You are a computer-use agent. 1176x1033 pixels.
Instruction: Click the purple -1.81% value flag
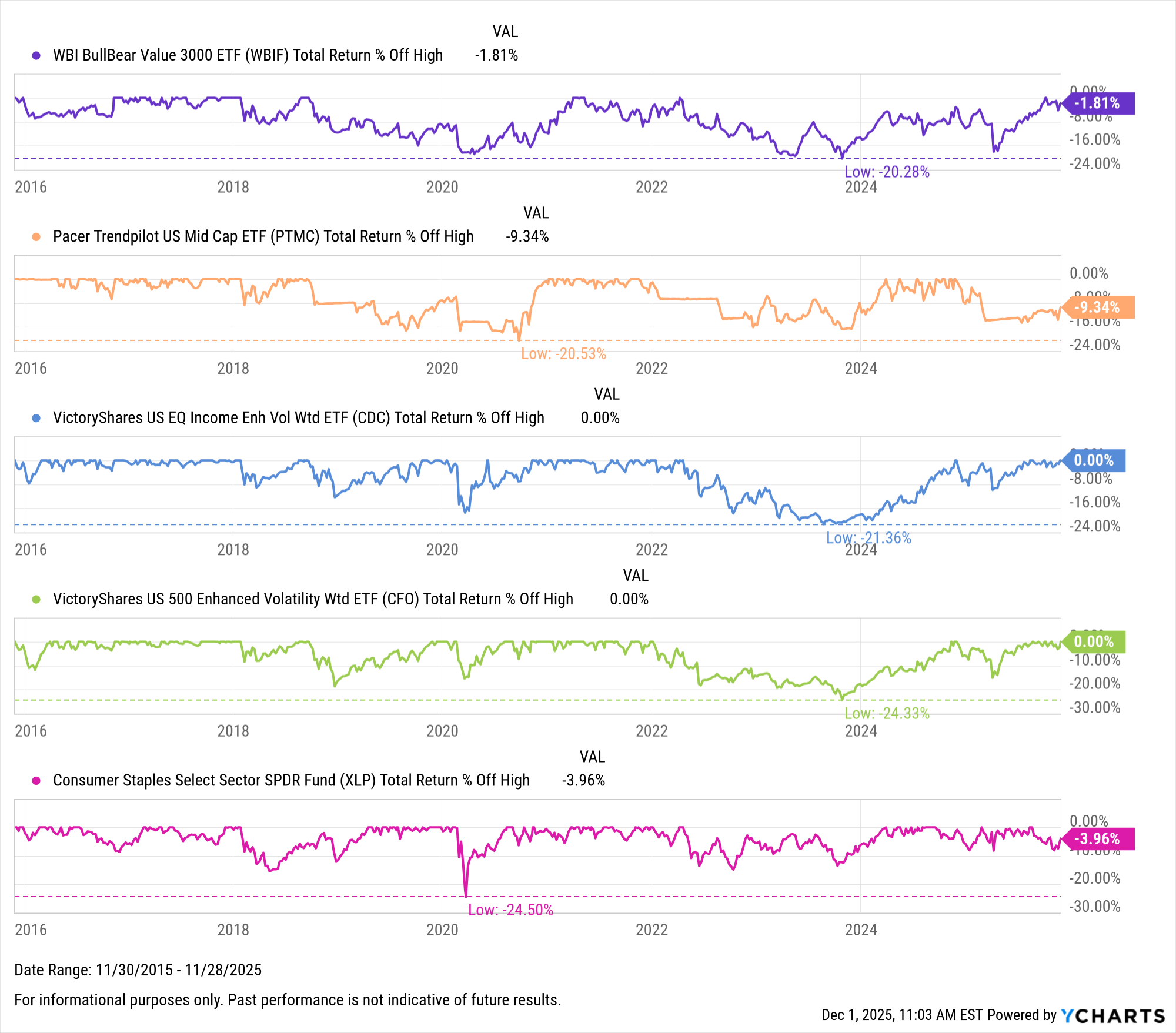click(1097, 103)
